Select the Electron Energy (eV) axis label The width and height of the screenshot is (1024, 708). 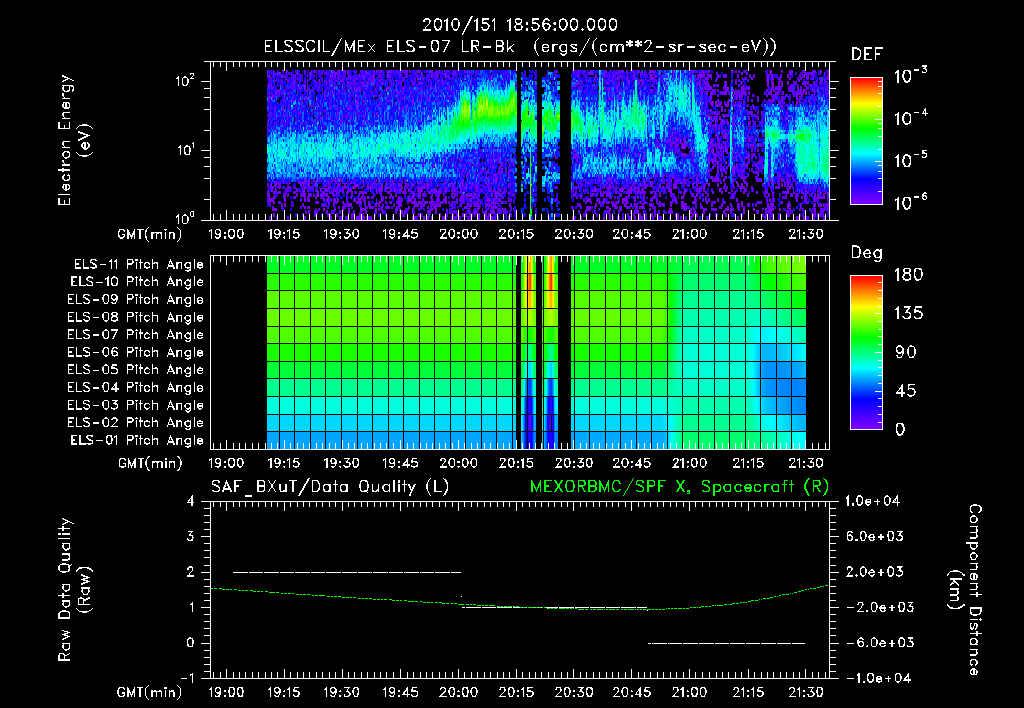point(74,140)
